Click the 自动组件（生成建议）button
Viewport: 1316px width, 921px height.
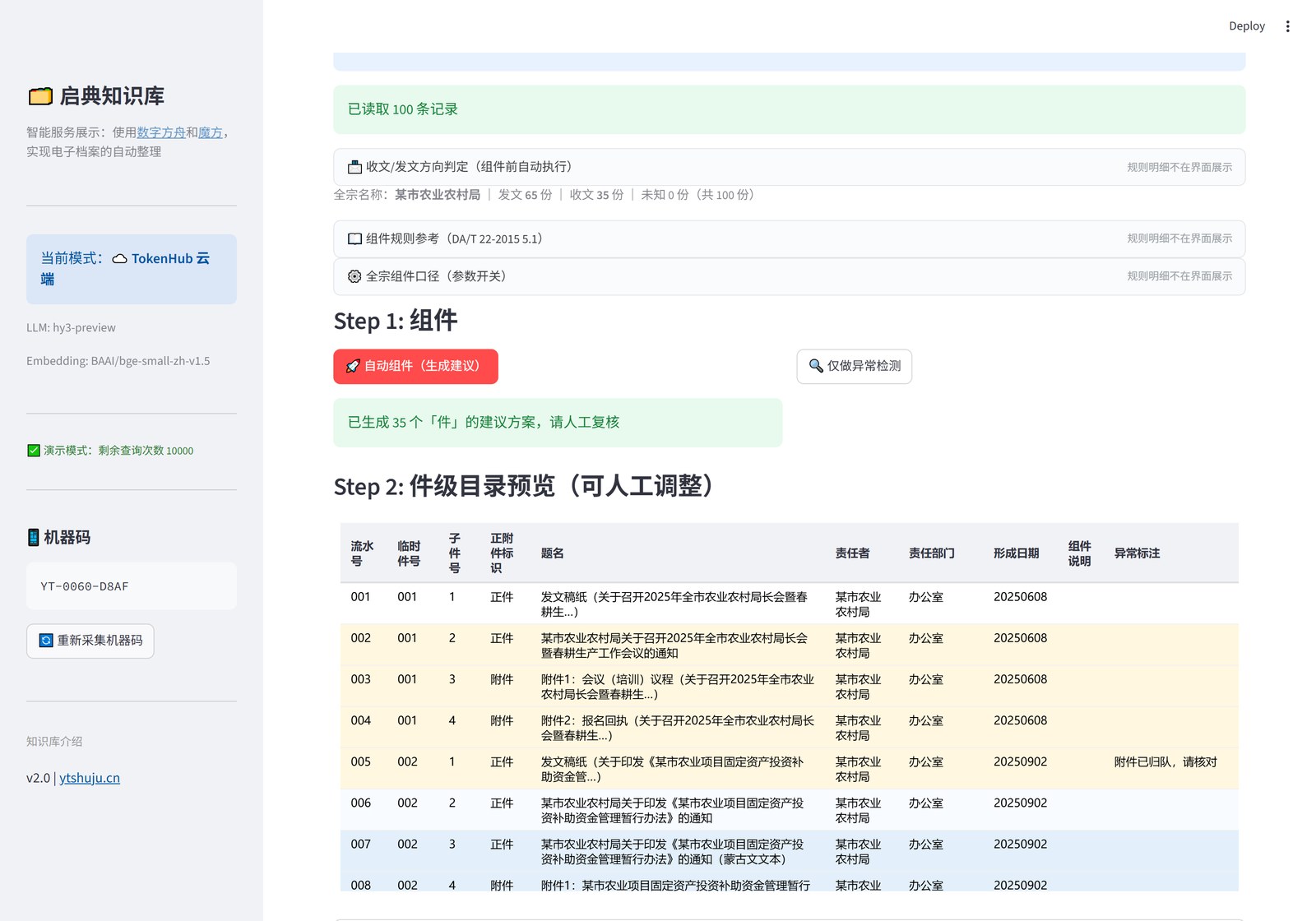point(415,366)
